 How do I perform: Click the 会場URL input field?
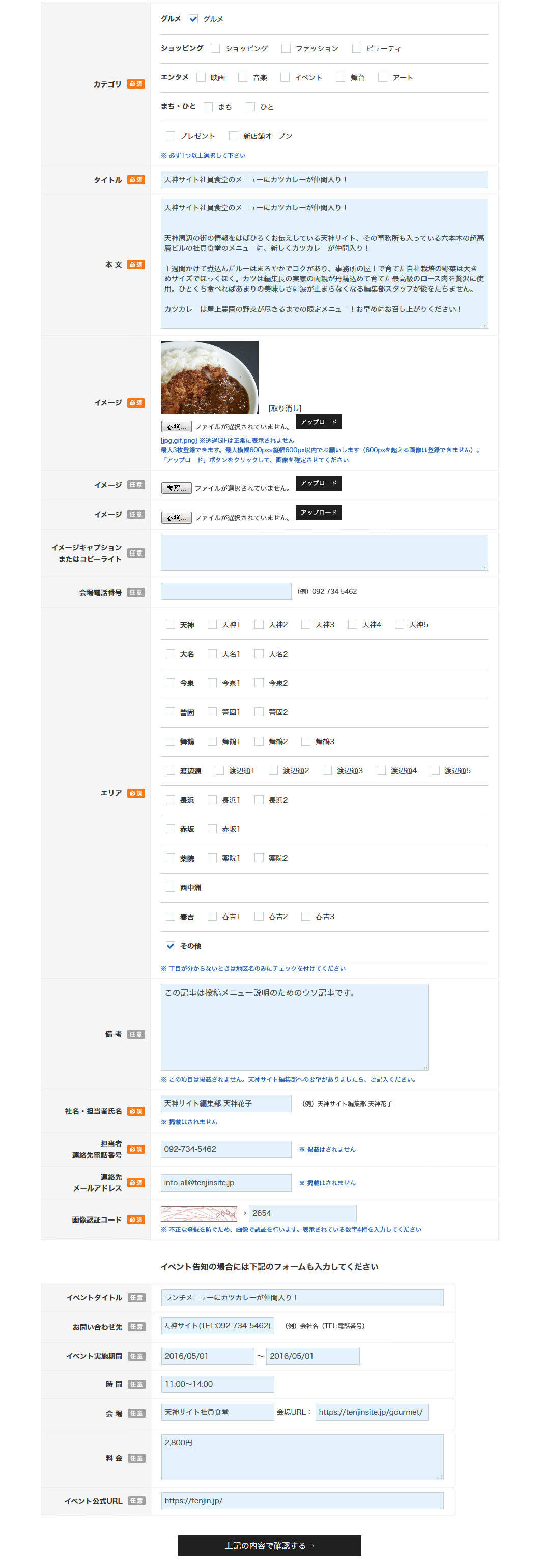(372, 1412)
